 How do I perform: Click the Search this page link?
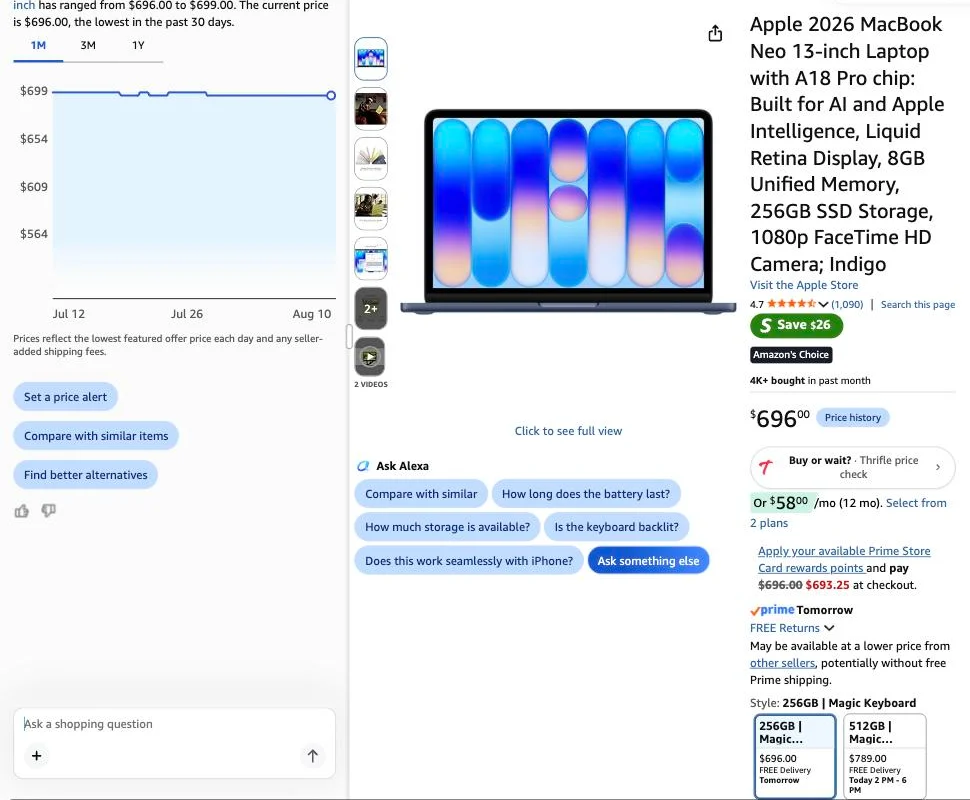(917, 304)
